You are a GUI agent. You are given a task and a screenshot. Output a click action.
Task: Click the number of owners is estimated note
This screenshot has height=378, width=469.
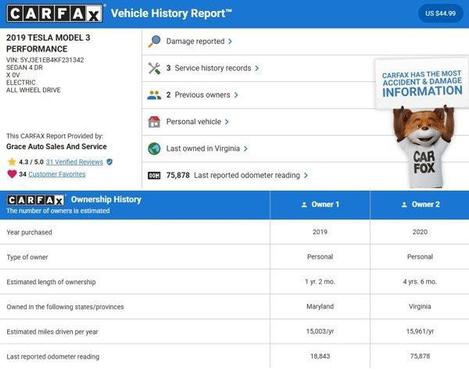(x=58, y=211)
